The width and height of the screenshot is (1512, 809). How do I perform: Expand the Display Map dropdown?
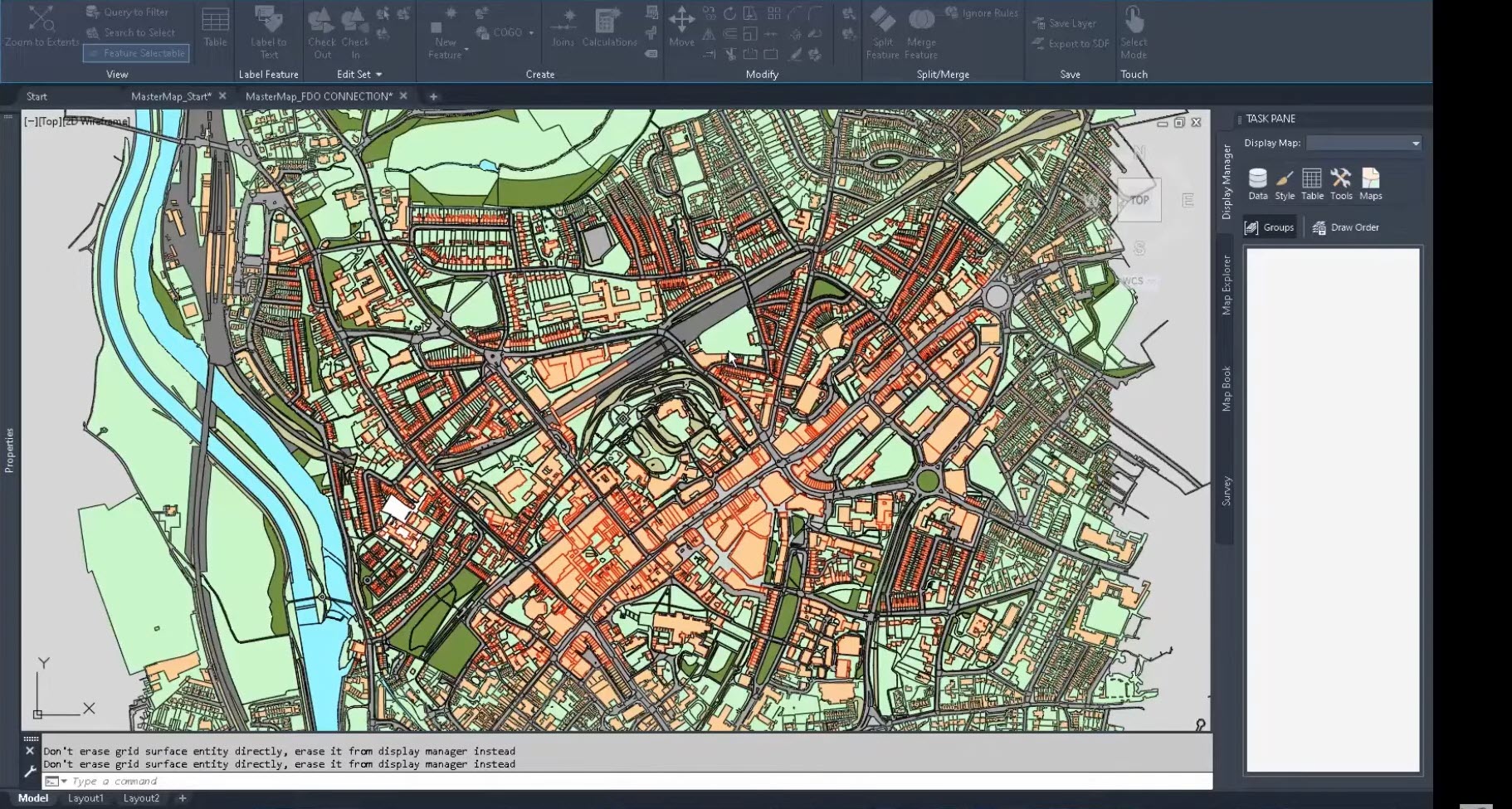tap(1415, 144)
